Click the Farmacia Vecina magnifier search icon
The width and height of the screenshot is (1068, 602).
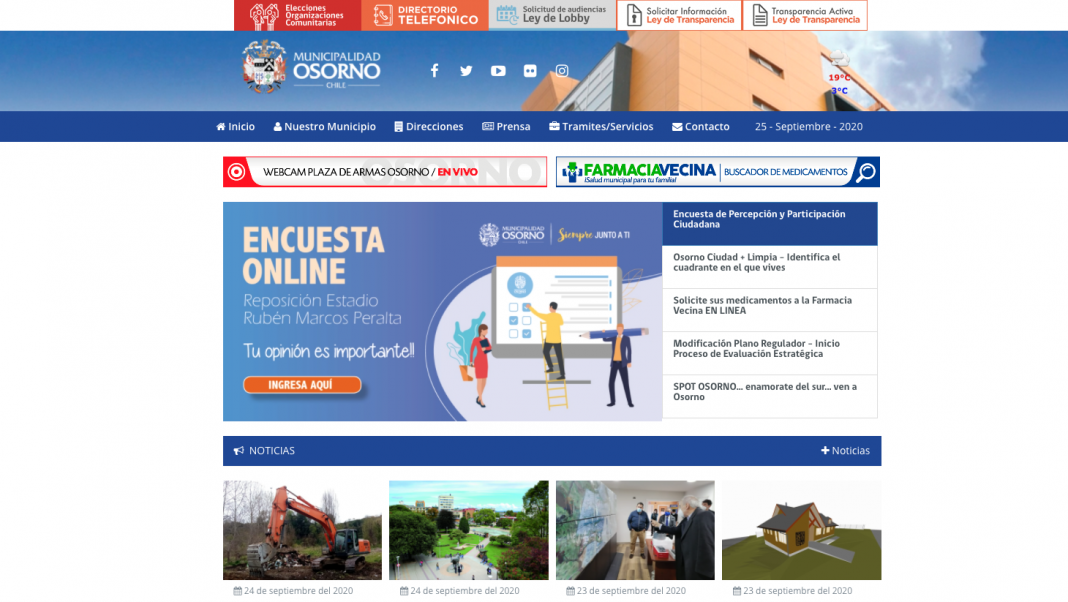pos(866,172)
